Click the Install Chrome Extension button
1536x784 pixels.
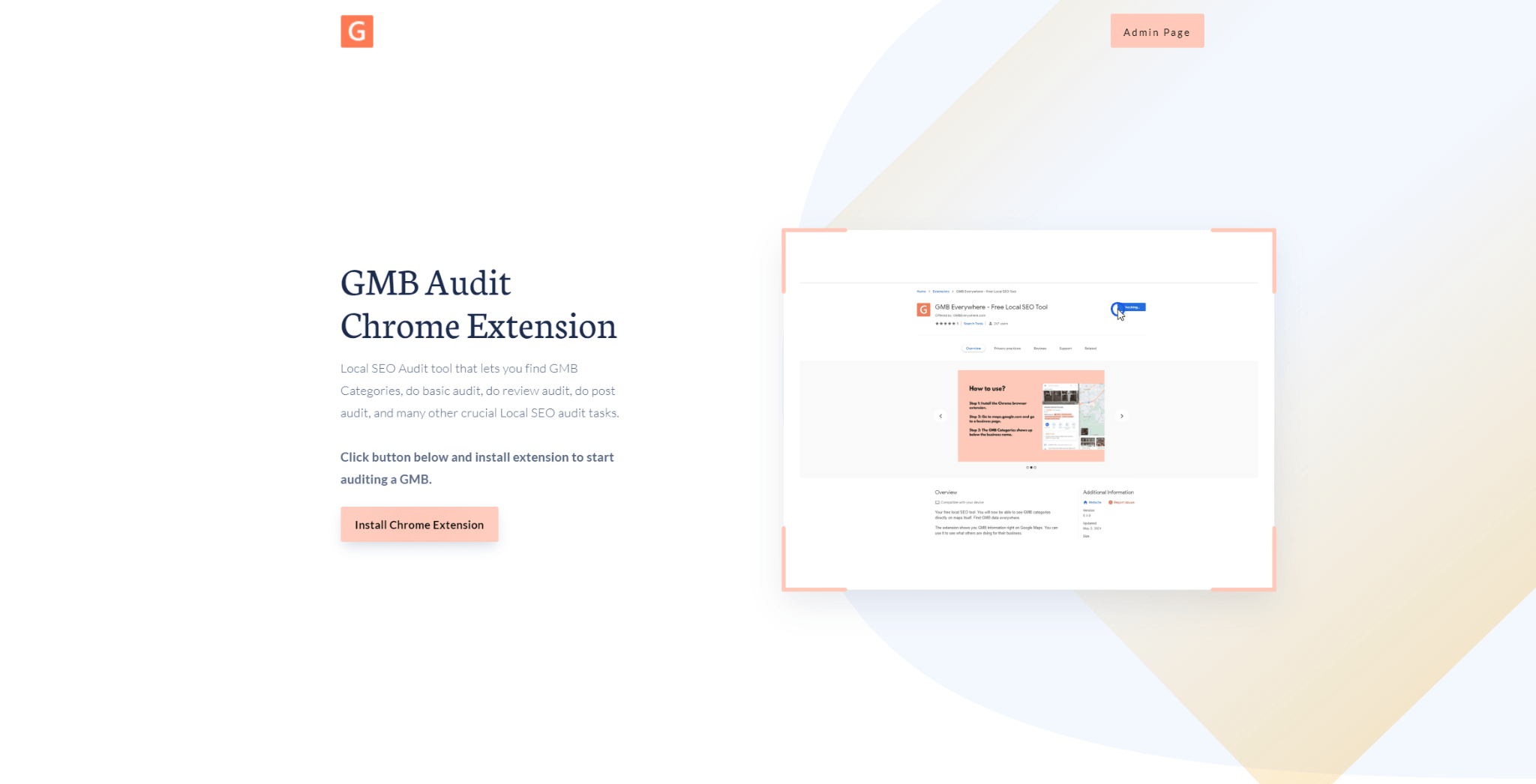pos(419,525)
